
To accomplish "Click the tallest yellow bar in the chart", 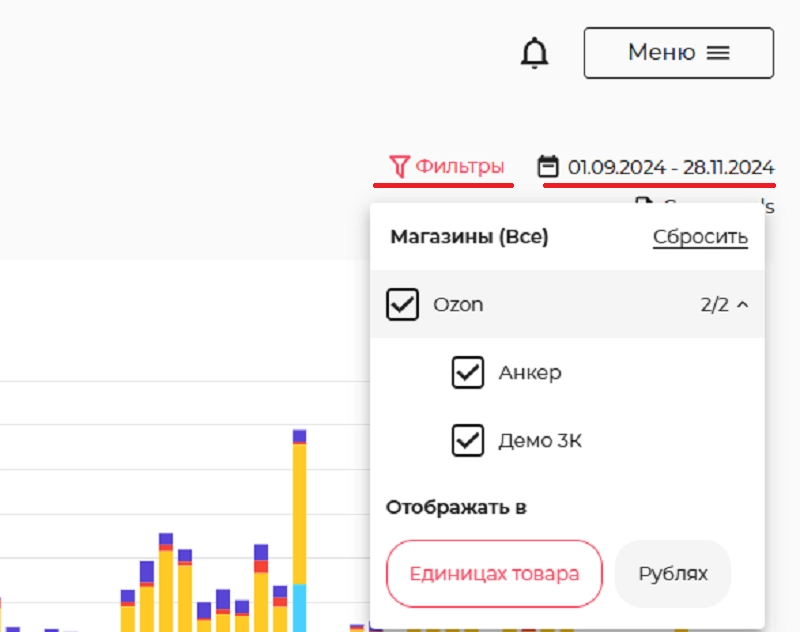I will 299,510.
